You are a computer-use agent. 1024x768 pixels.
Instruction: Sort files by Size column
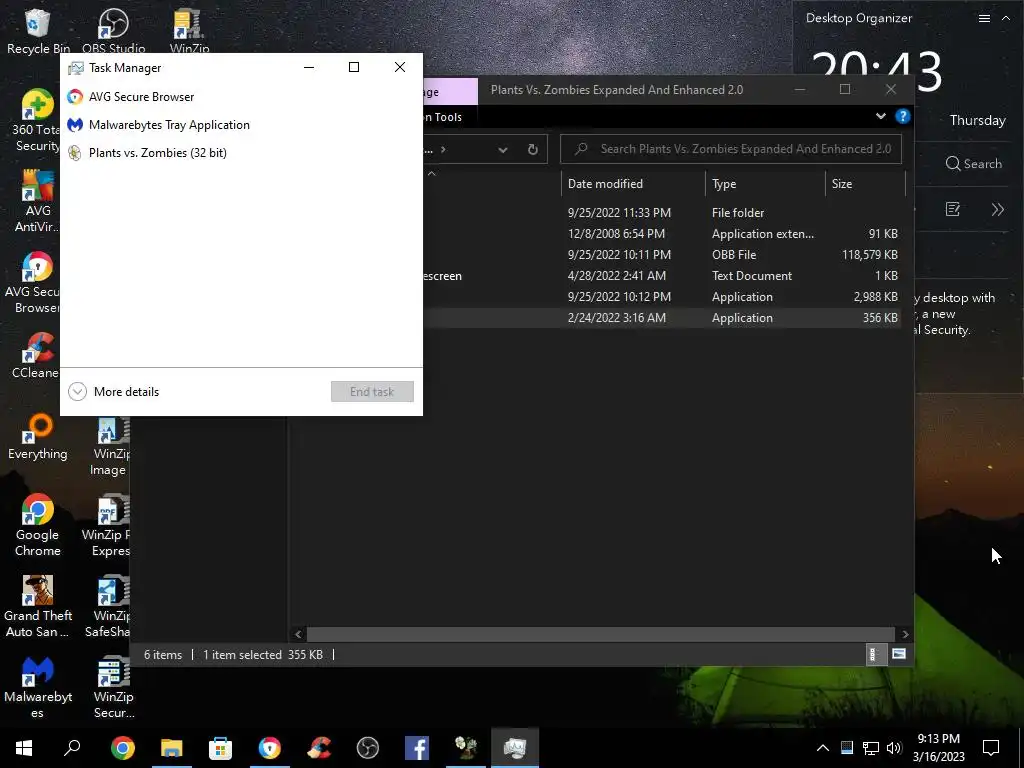click(865, 184)
